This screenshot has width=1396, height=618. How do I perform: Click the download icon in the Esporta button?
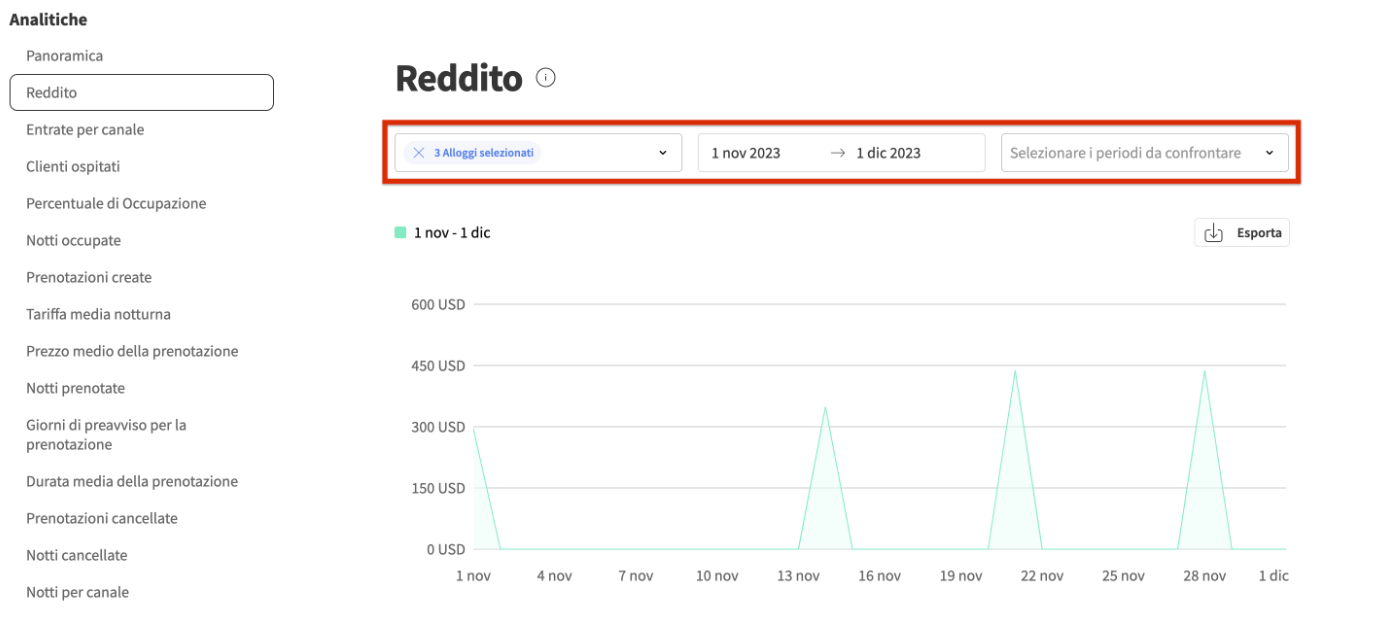[x=1213, y=233]
